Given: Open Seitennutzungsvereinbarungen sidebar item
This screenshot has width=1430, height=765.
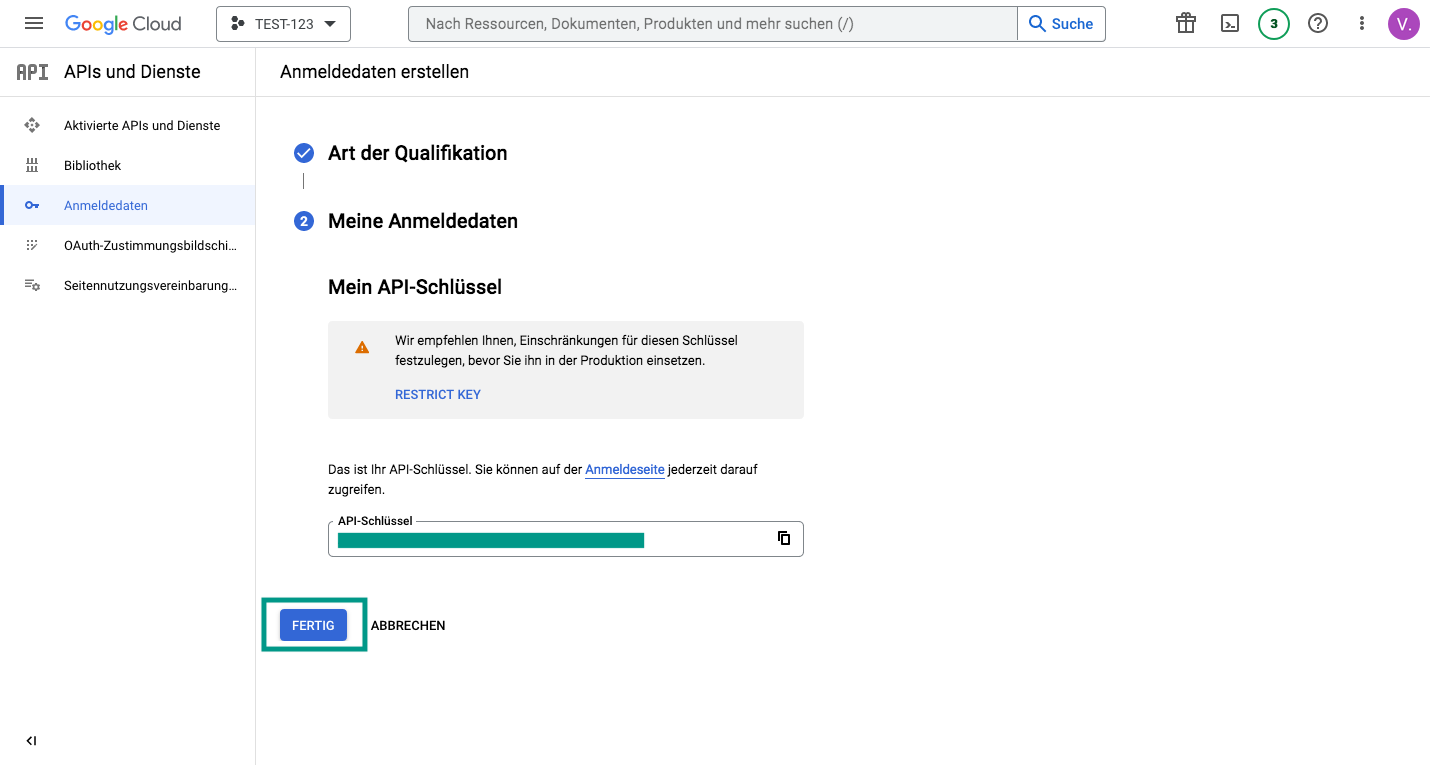Looking at the screenshot, I should (150, 285).
